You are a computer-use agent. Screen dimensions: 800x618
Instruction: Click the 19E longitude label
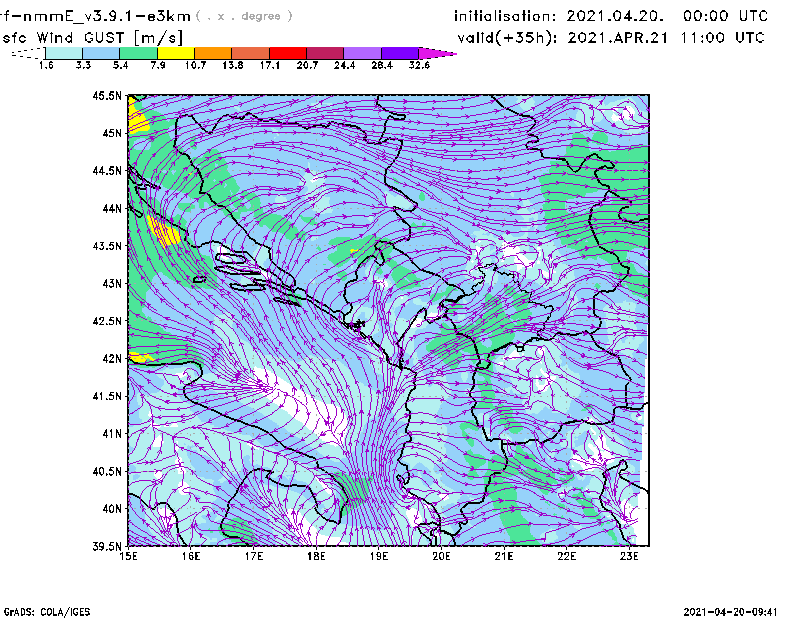[379, 556]
